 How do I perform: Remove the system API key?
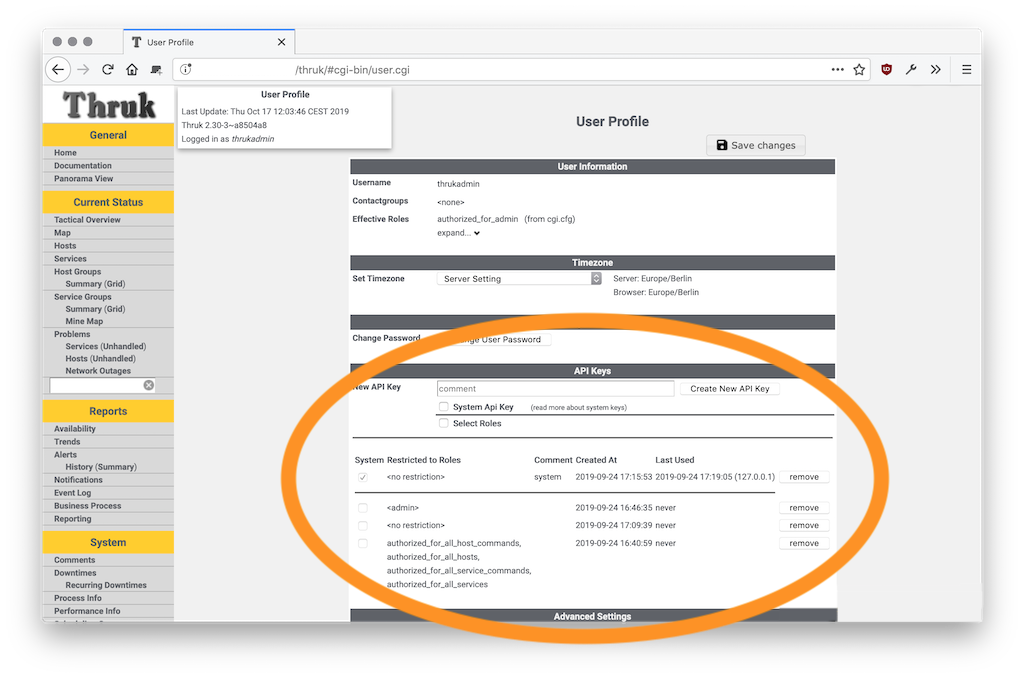[804, 477]
